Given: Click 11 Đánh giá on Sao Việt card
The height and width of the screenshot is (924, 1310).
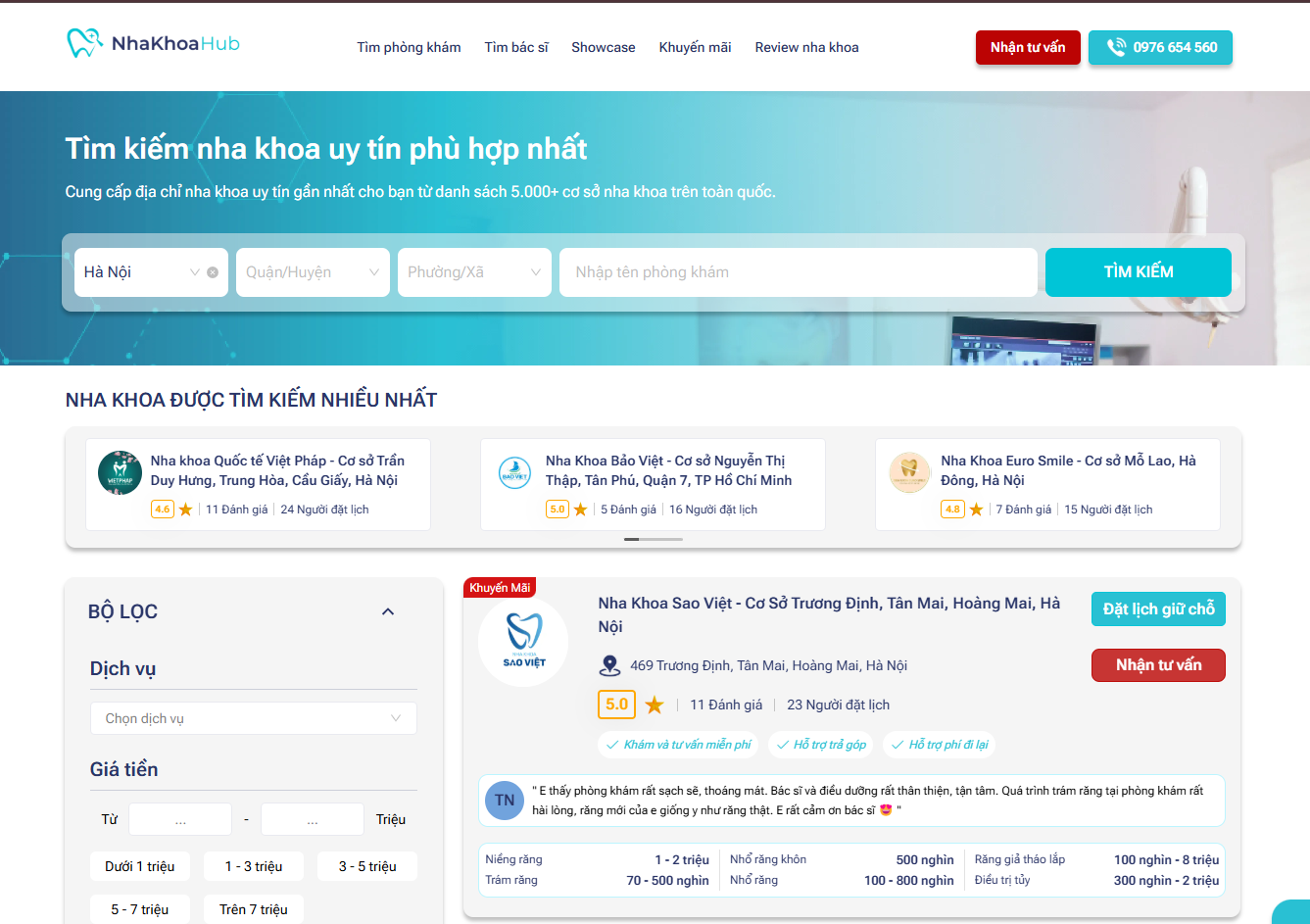Looking at the screenshot, I should (x=726, y=705).
